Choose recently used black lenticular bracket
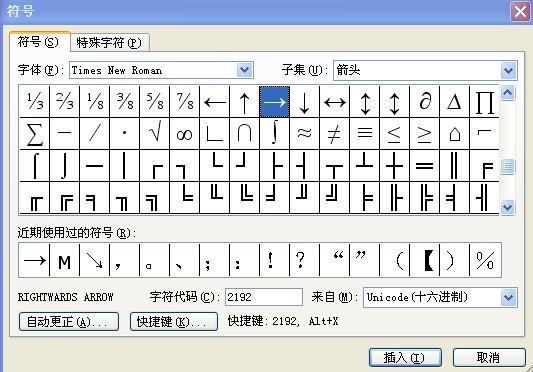 click(x=425, y=260)
